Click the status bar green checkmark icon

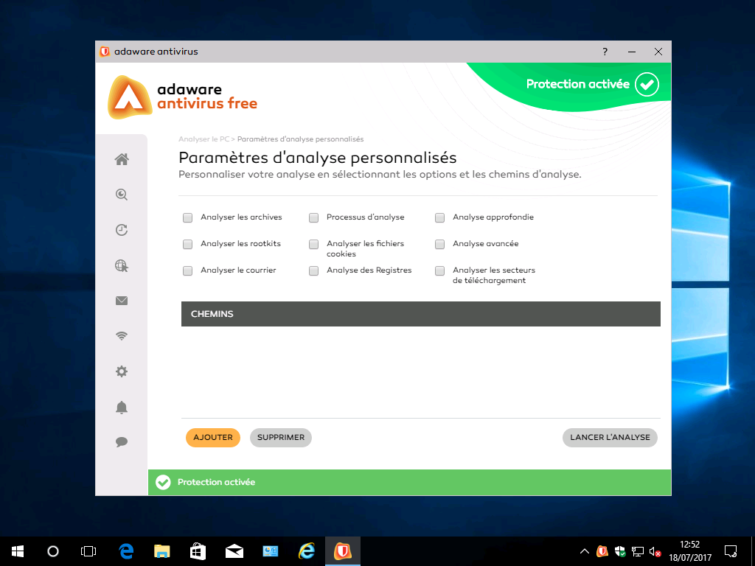click(163, 482)
